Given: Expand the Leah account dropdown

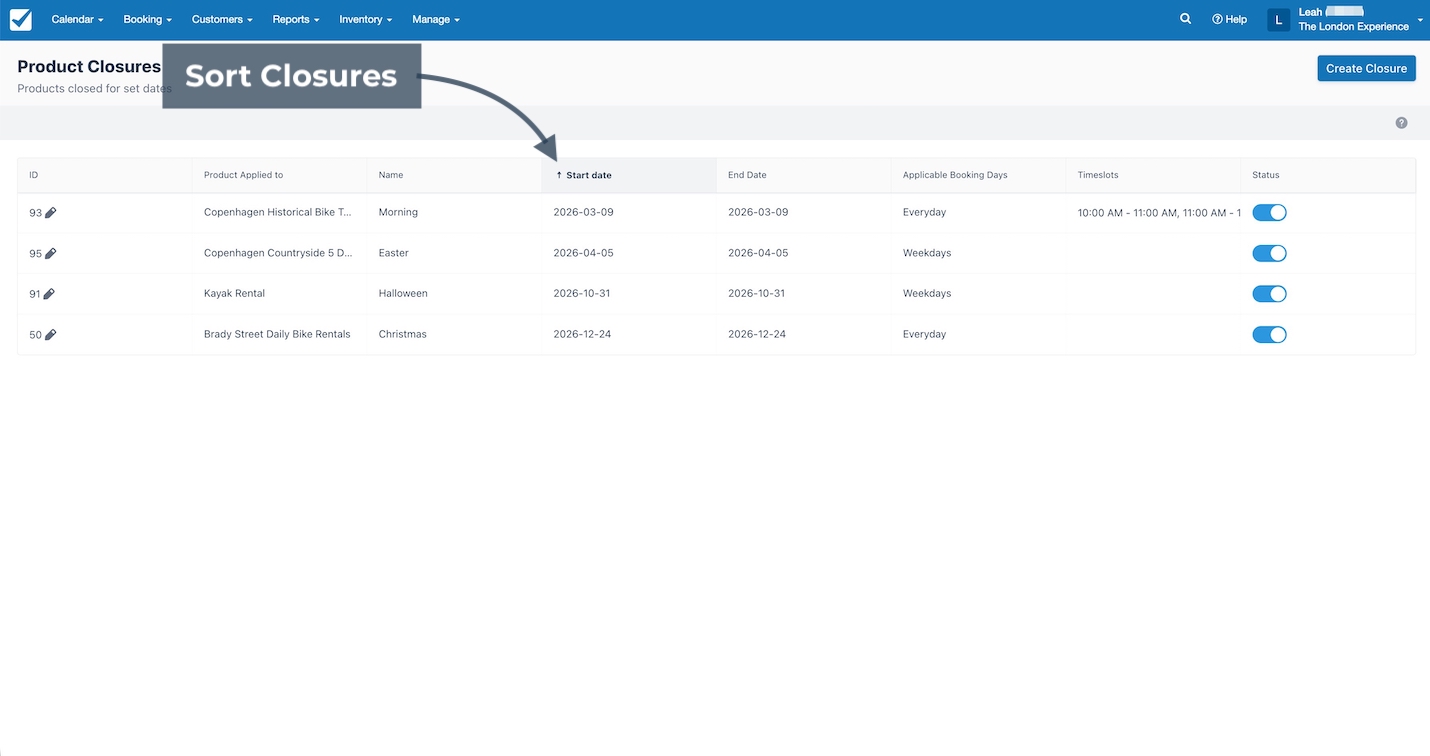Looking at the screenshot, I should [1360, 19].
